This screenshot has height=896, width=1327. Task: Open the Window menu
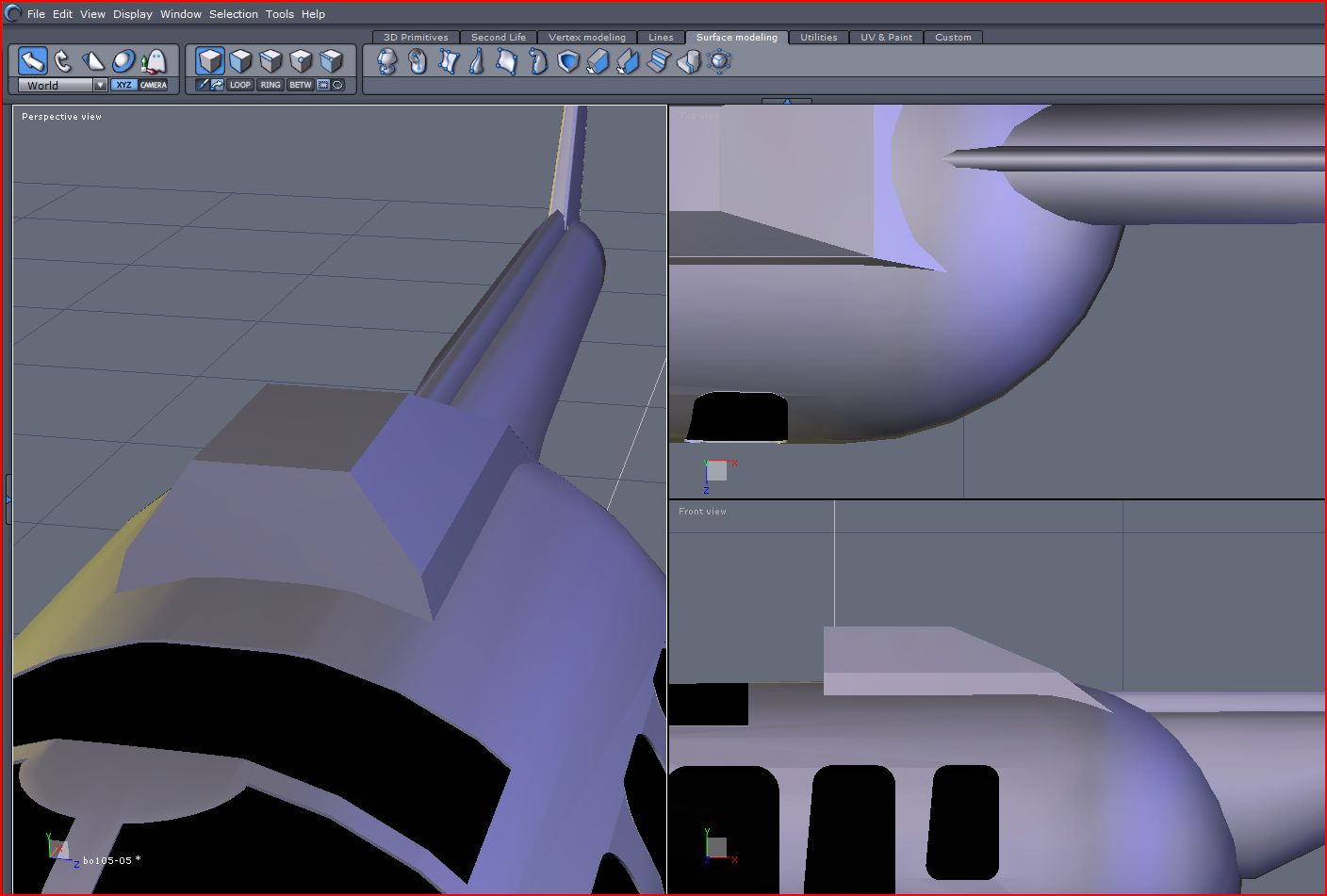click(181, 14)
